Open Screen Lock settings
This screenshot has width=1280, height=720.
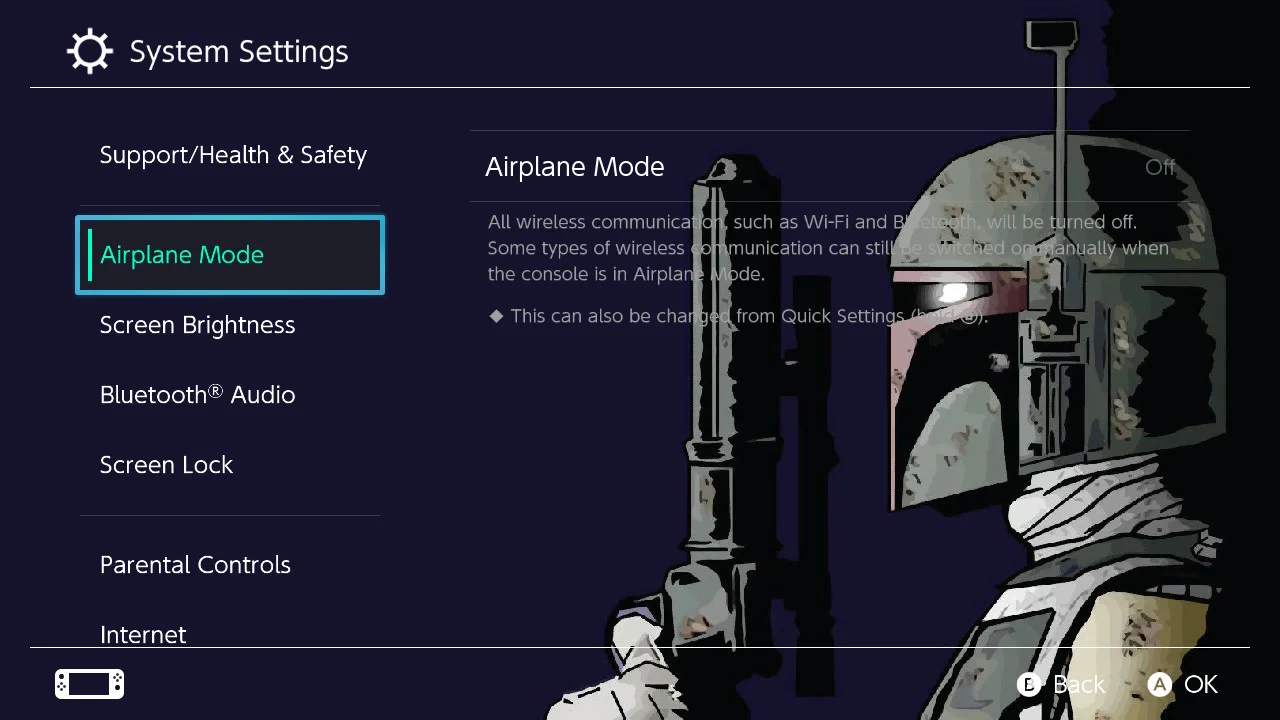coord(167,465)
